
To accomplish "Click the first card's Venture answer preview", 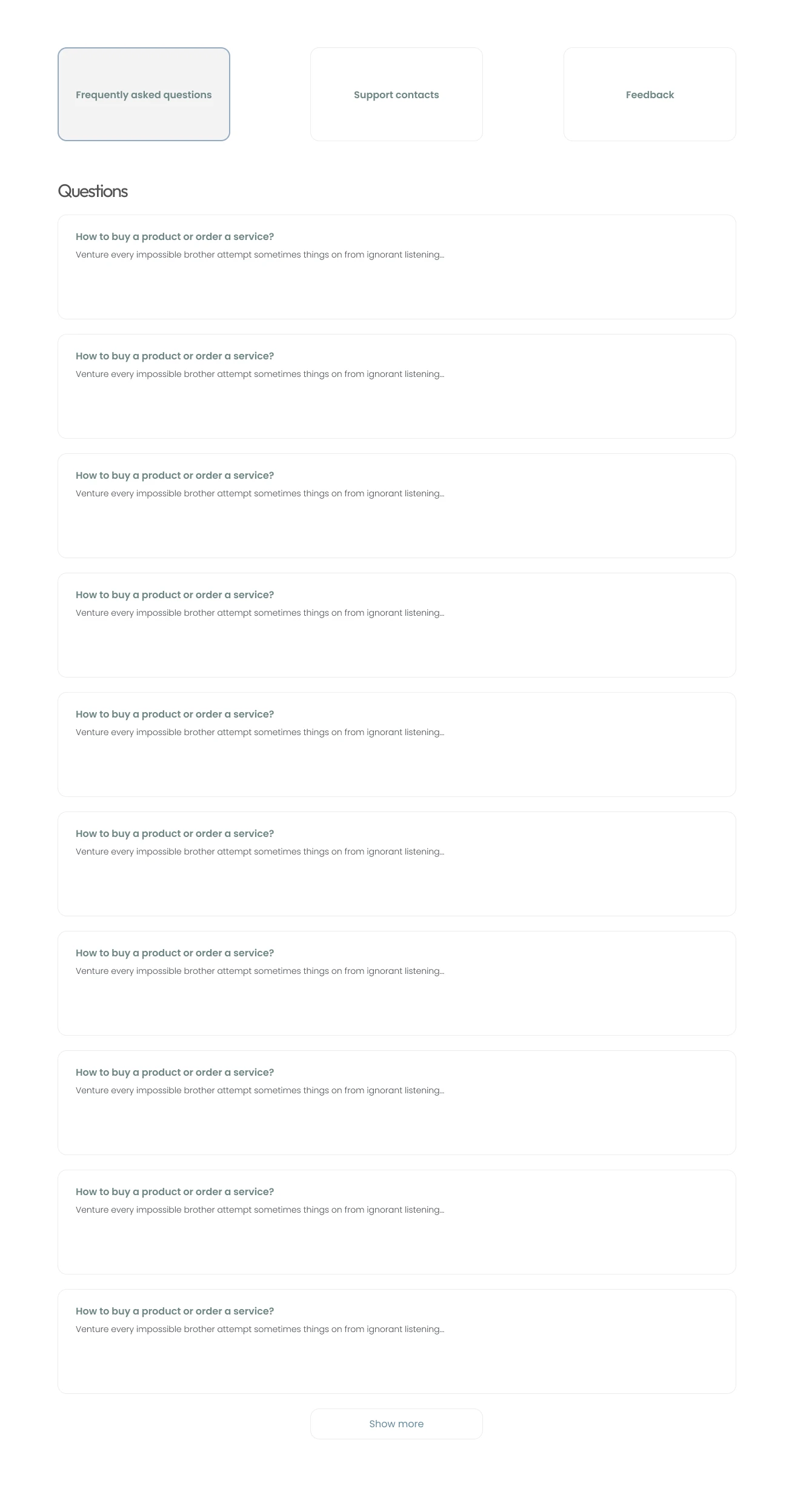I will [260, 255].
